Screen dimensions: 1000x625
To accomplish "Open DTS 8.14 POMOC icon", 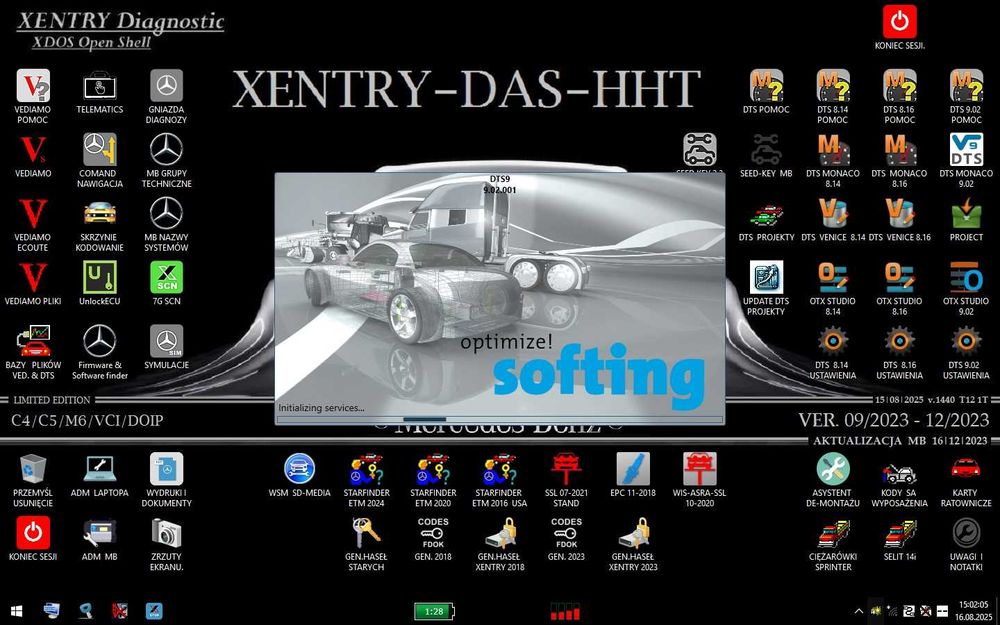I will (833, 85).
